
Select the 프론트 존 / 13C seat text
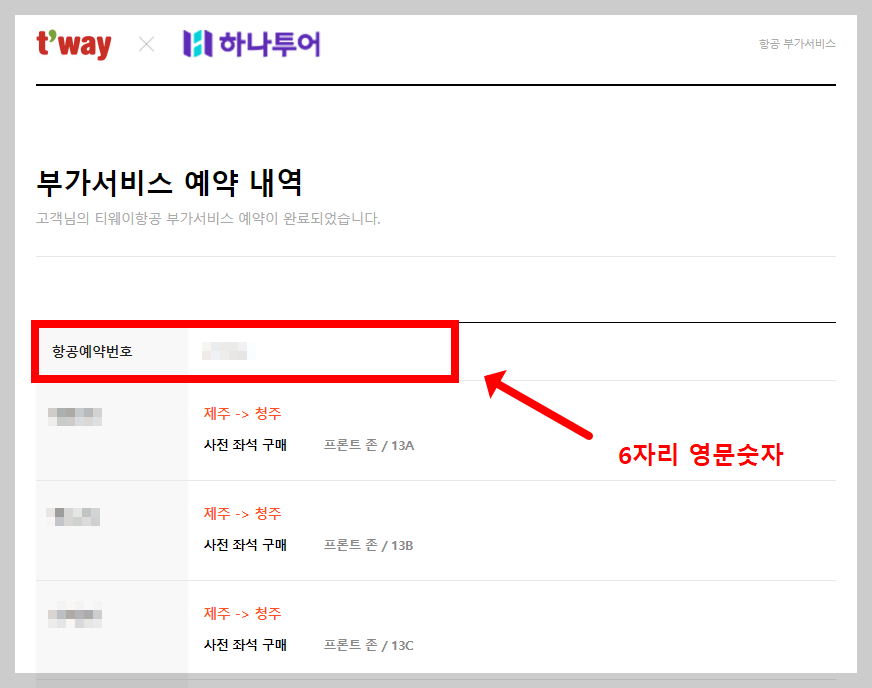coord(369,645)
